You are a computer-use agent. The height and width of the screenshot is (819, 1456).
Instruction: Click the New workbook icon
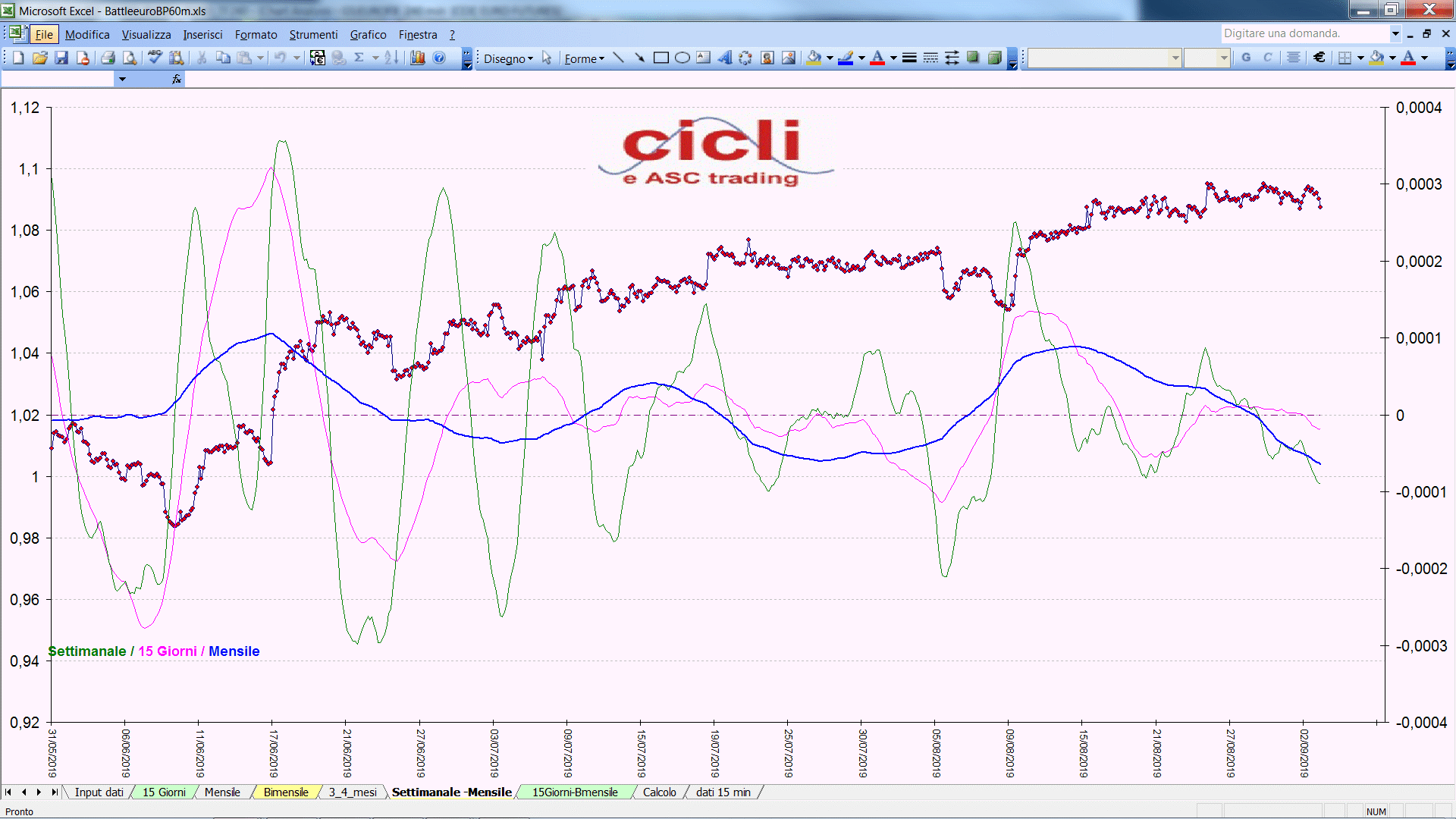[x=18, y=58]
